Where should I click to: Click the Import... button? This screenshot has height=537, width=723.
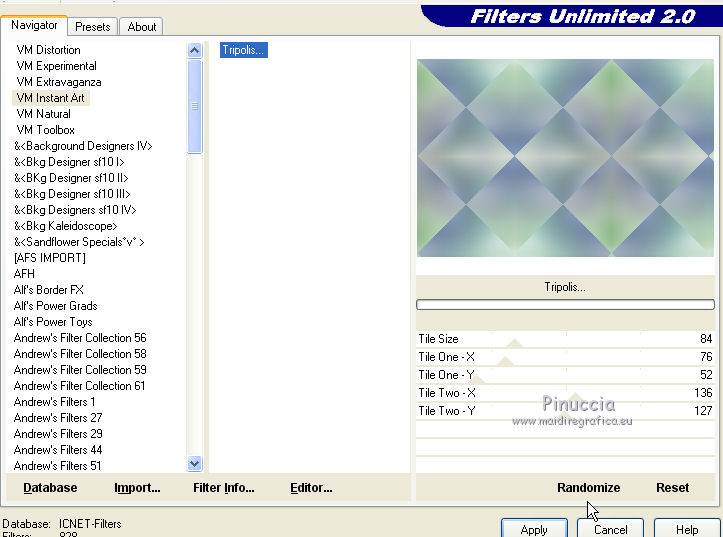[137, 488]
